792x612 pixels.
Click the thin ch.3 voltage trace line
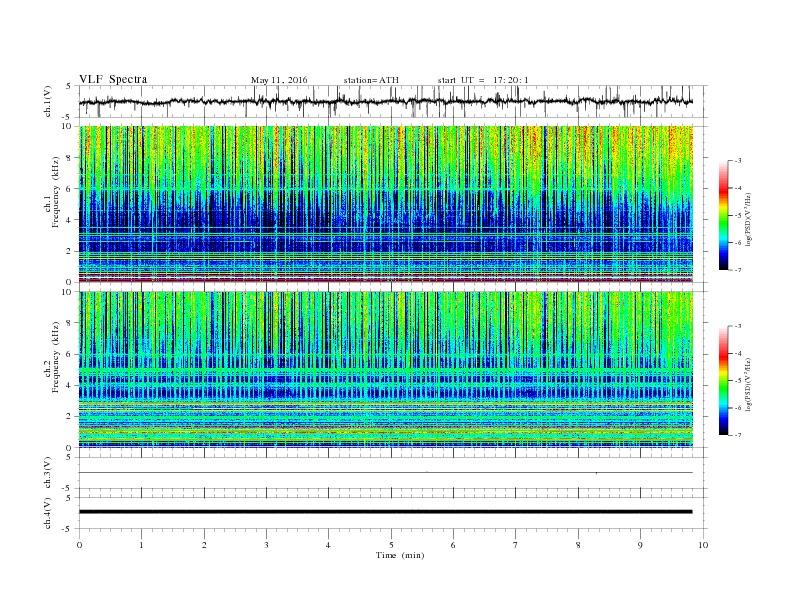pos(385,473)
